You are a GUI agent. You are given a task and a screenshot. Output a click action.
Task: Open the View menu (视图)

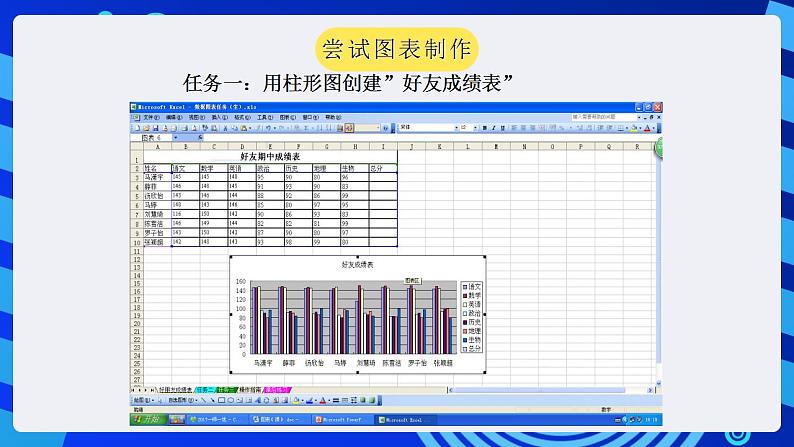197,117
